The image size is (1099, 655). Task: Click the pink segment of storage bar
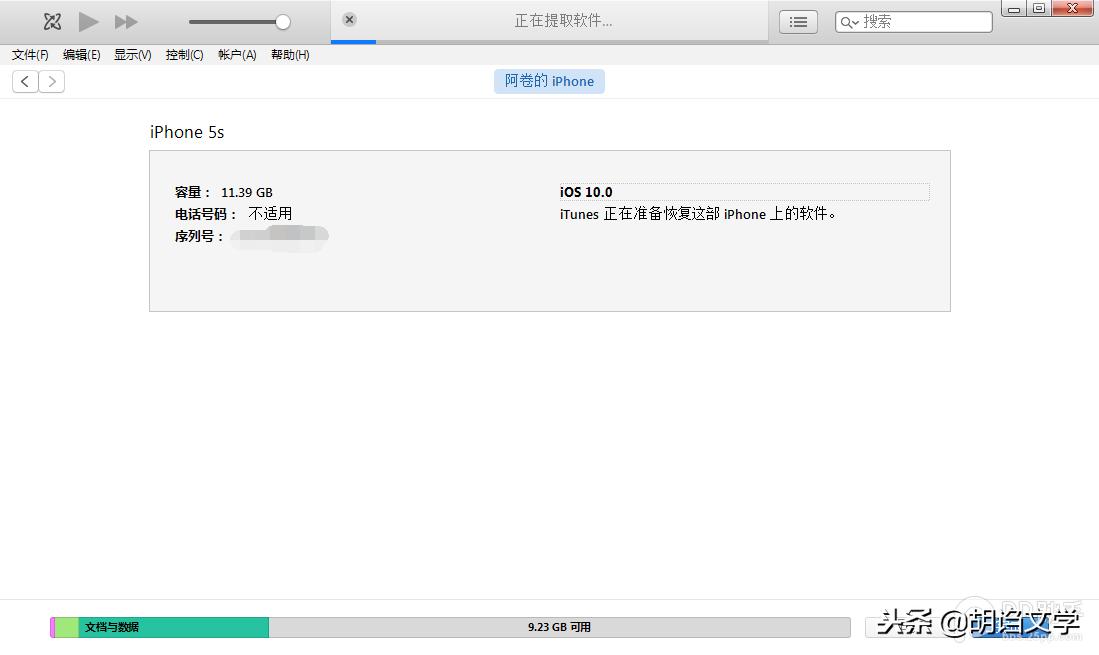(53, 627)
